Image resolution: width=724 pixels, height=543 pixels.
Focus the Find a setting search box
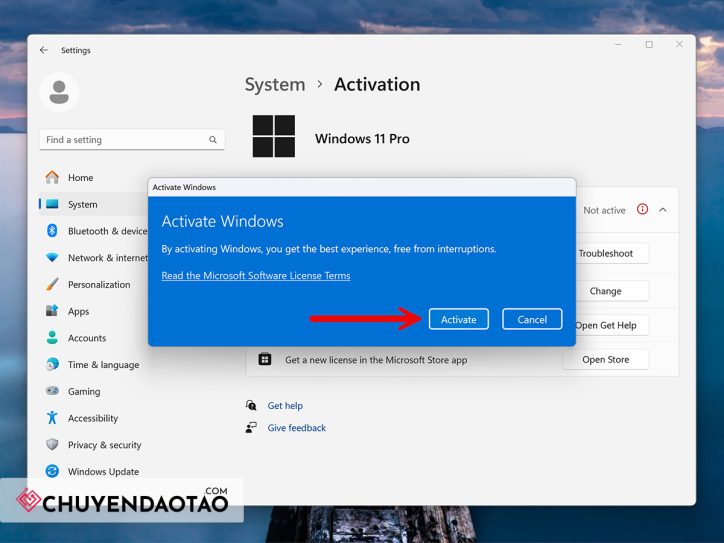point(132,139)
